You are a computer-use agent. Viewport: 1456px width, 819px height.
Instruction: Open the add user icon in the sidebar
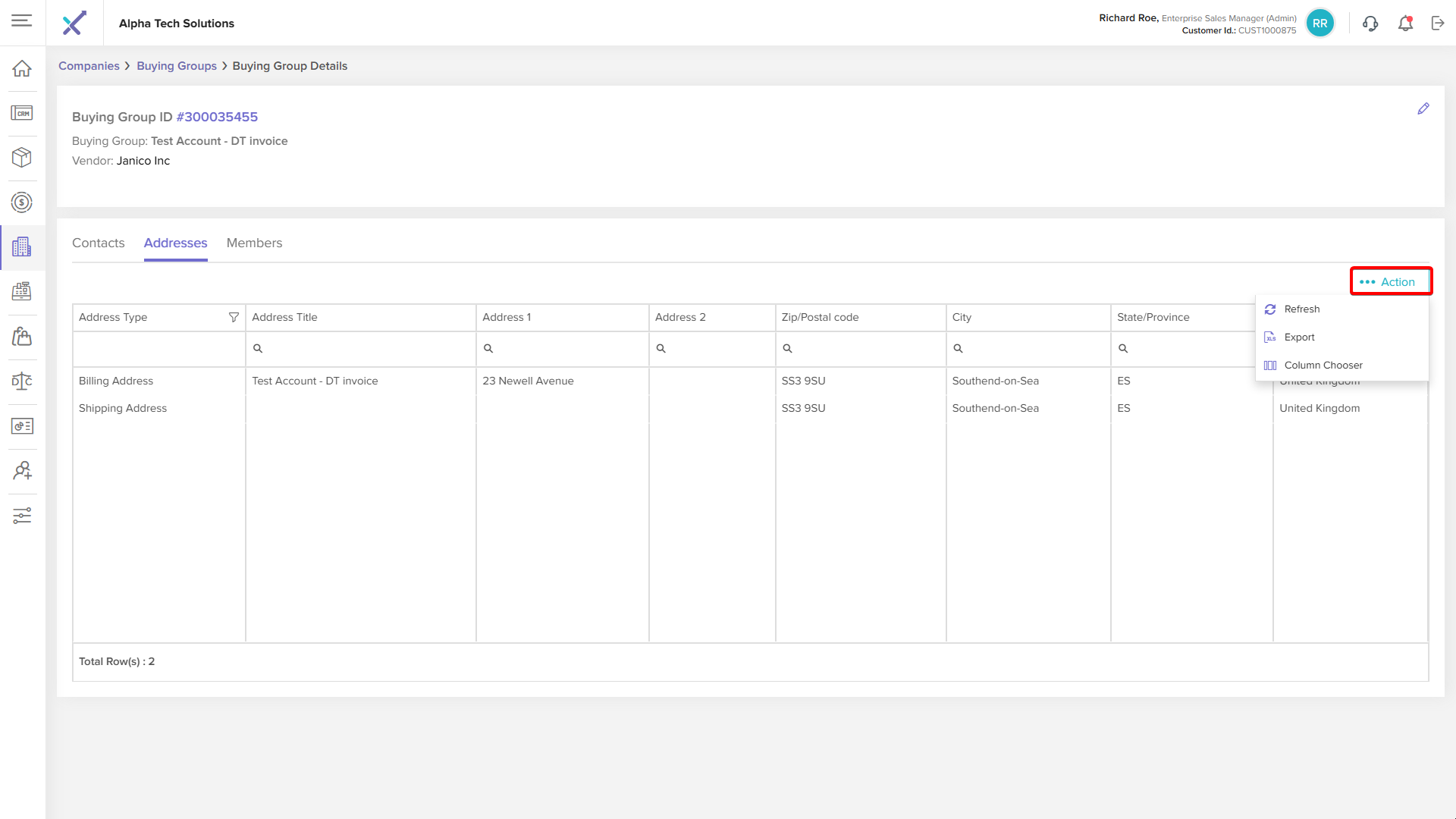pyautogui.click(x=22, y=471)
